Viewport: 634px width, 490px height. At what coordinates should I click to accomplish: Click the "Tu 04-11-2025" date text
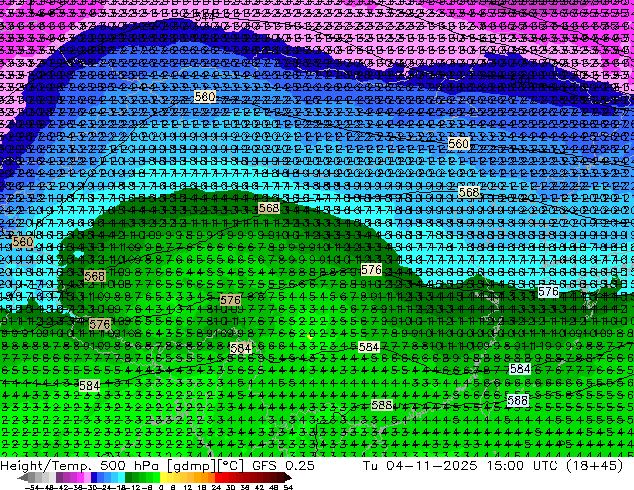[x=420, y=466]
